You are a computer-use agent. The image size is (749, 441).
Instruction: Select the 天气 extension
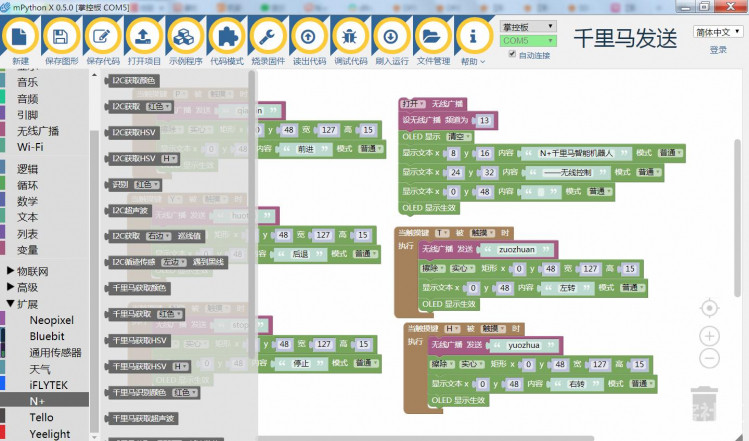coord(40,369)
